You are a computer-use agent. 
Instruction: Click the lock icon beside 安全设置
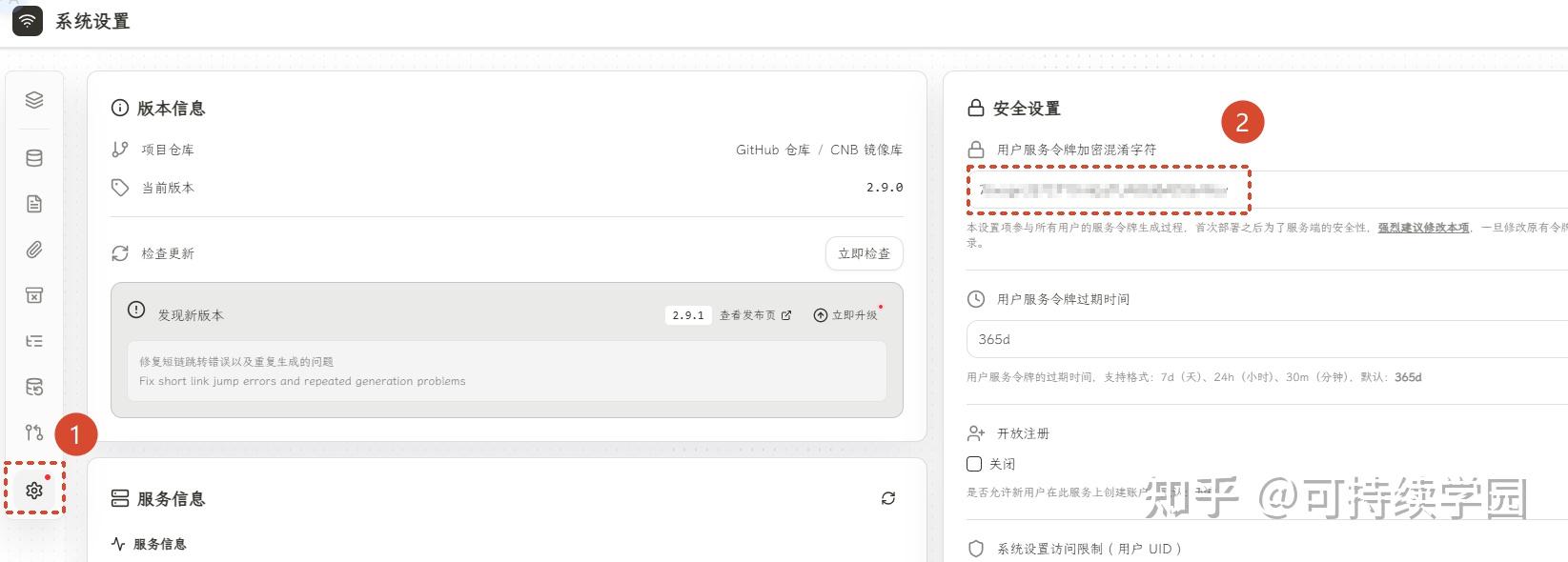(x=976, y=108)
